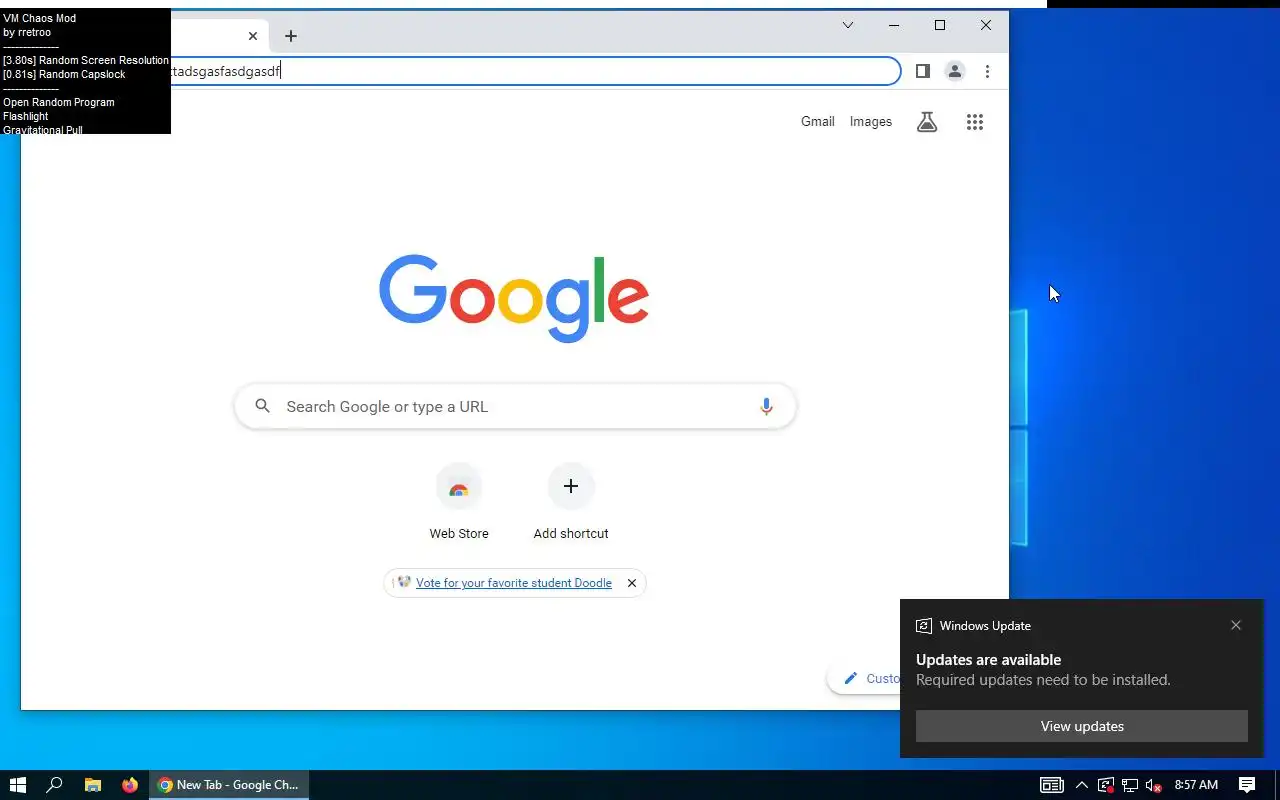Open clock showing 8:57 AM
The height and width of the screenshot is (800, 1280).
[1196, 785]
